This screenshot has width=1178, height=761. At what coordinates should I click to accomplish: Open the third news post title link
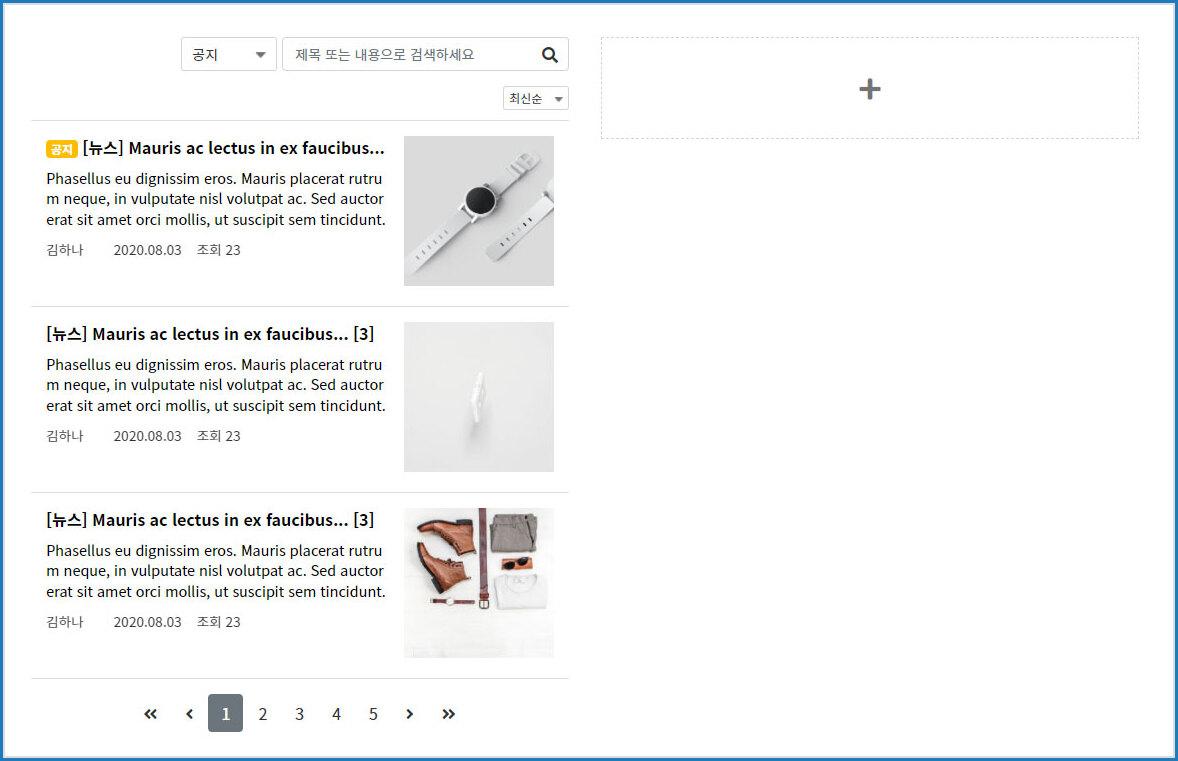(210, 520)
